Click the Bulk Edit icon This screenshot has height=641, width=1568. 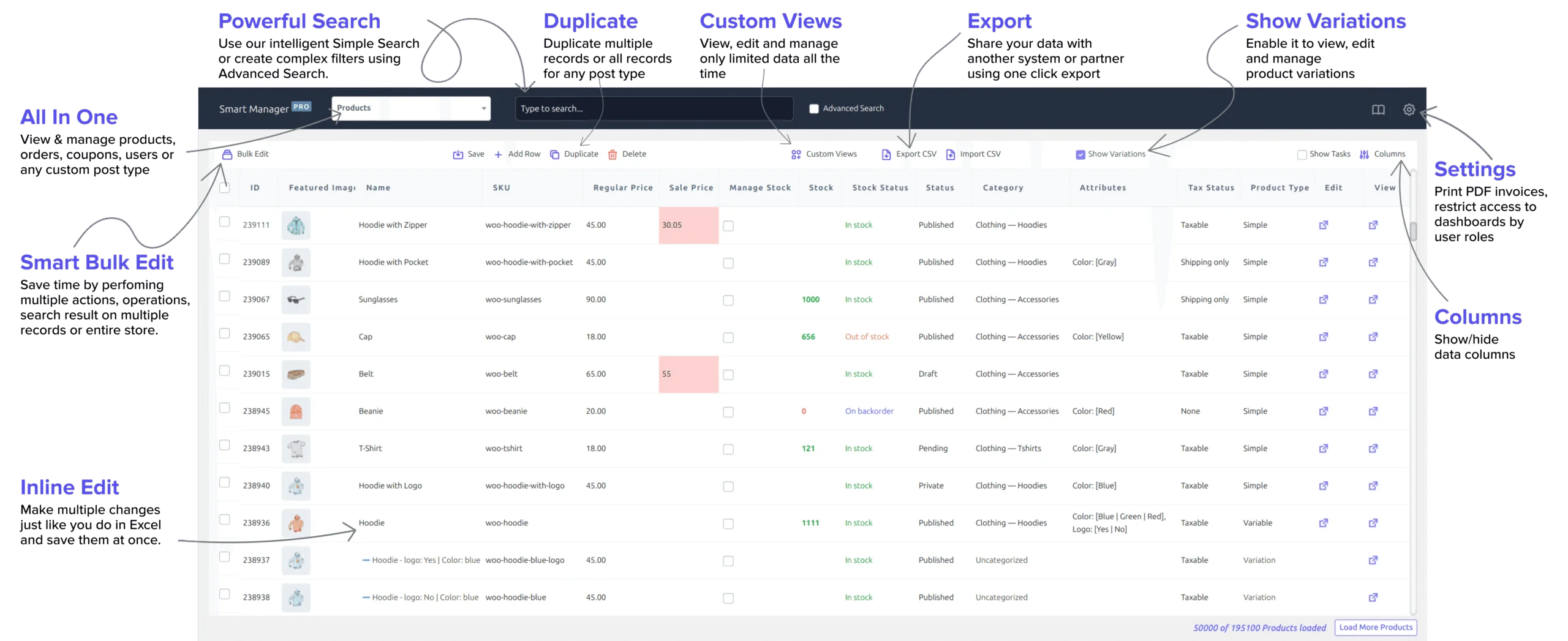pyautogui.click(x=227, y=154)
